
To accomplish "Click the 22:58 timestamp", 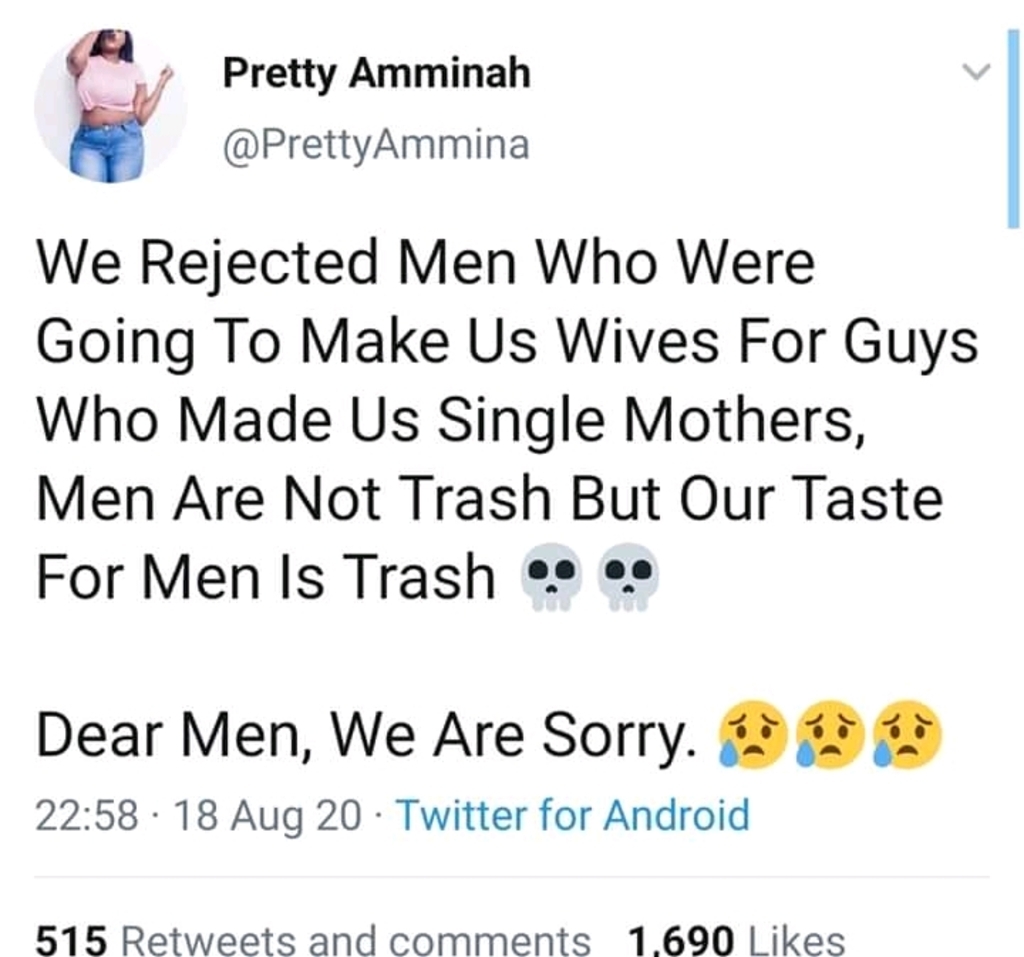I will click(87, 816).
